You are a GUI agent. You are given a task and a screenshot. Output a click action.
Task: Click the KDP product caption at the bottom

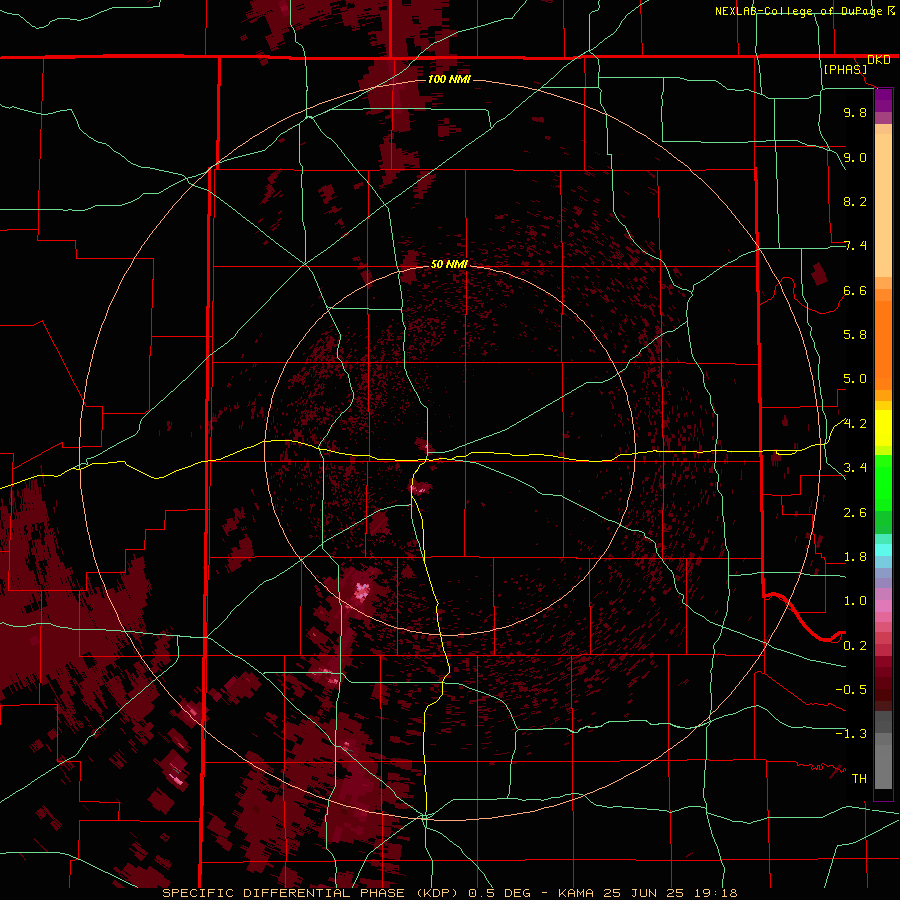pos(449,893)
